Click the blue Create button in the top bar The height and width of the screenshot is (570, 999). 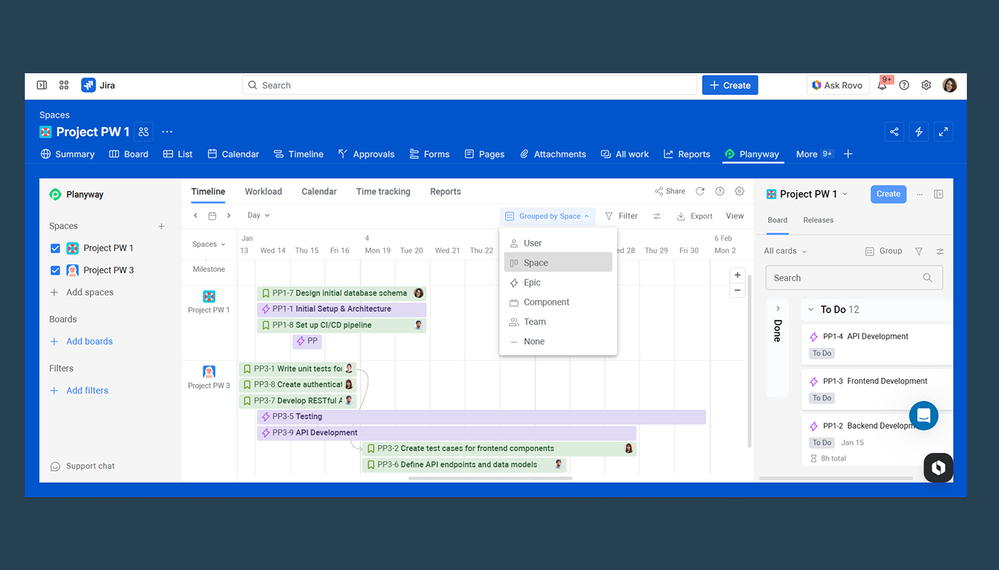(x=730, y=85)
